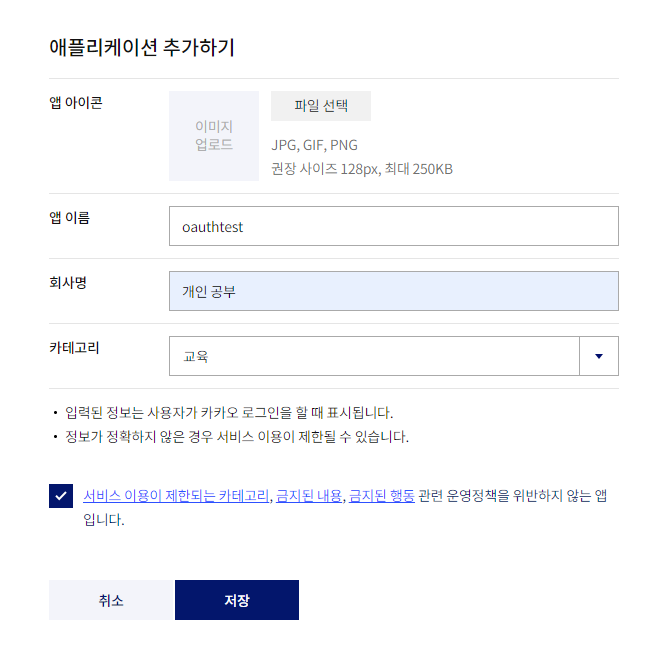Click the 이미지 업로드 placeholder box
This screenshot has width=667, height=663.
(x=214, y=136)
